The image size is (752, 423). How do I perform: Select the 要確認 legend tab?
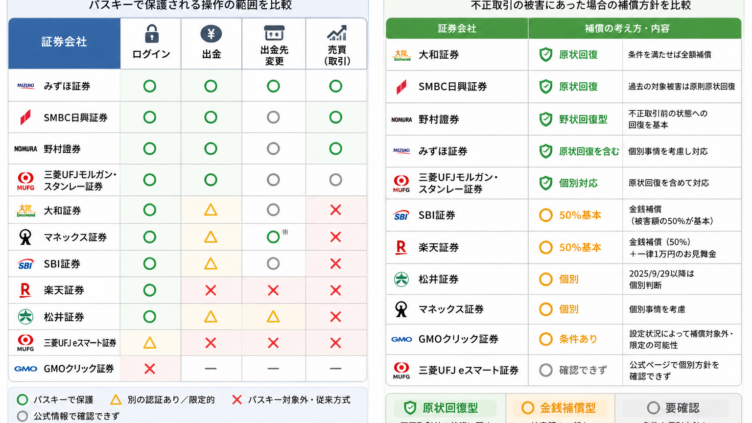coord(675,408)
